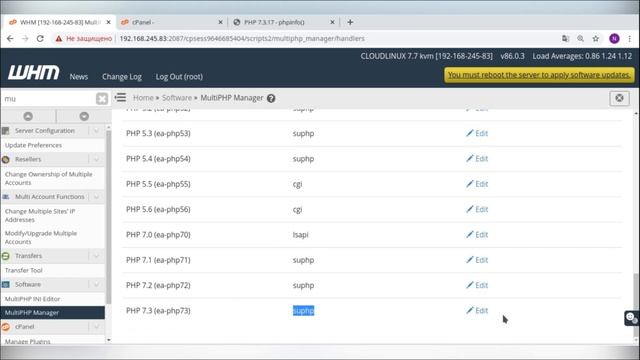Click the Resellers section icon
The height and width of the screenshot is (360, 640).
coord(6,160)
